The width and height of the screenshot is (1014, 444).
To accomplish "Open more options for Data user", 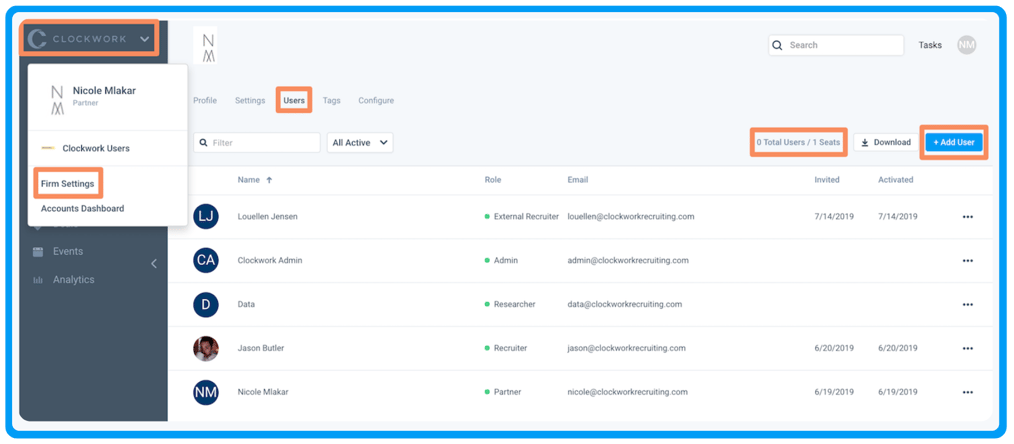I will (967, 305).
